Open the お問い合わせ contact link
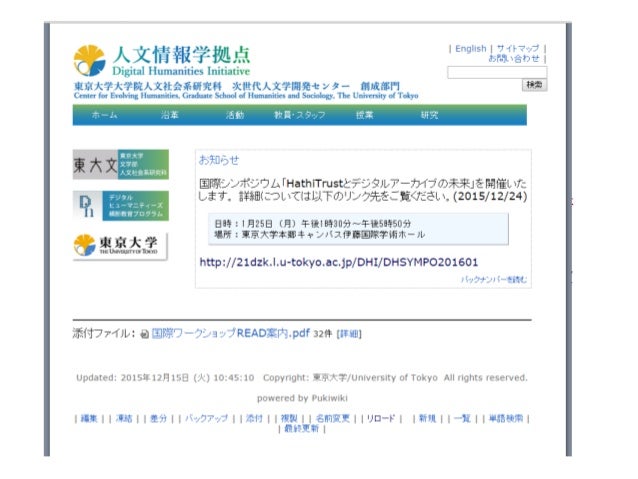The height and width of the screenshot is (479, 638). coord(514,59)
